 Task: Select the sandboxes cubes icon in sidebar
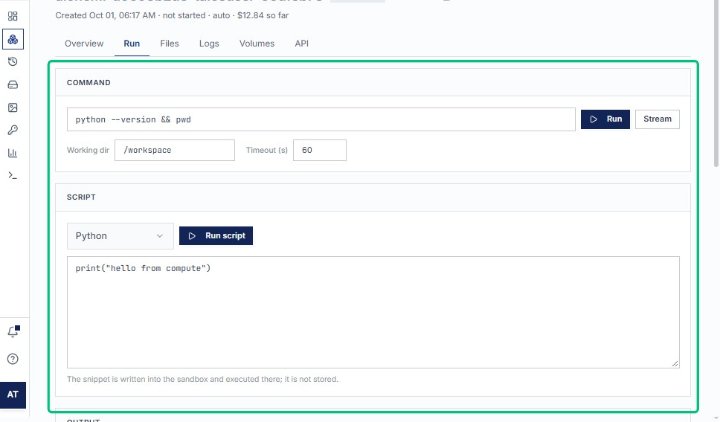pos(13,39)
